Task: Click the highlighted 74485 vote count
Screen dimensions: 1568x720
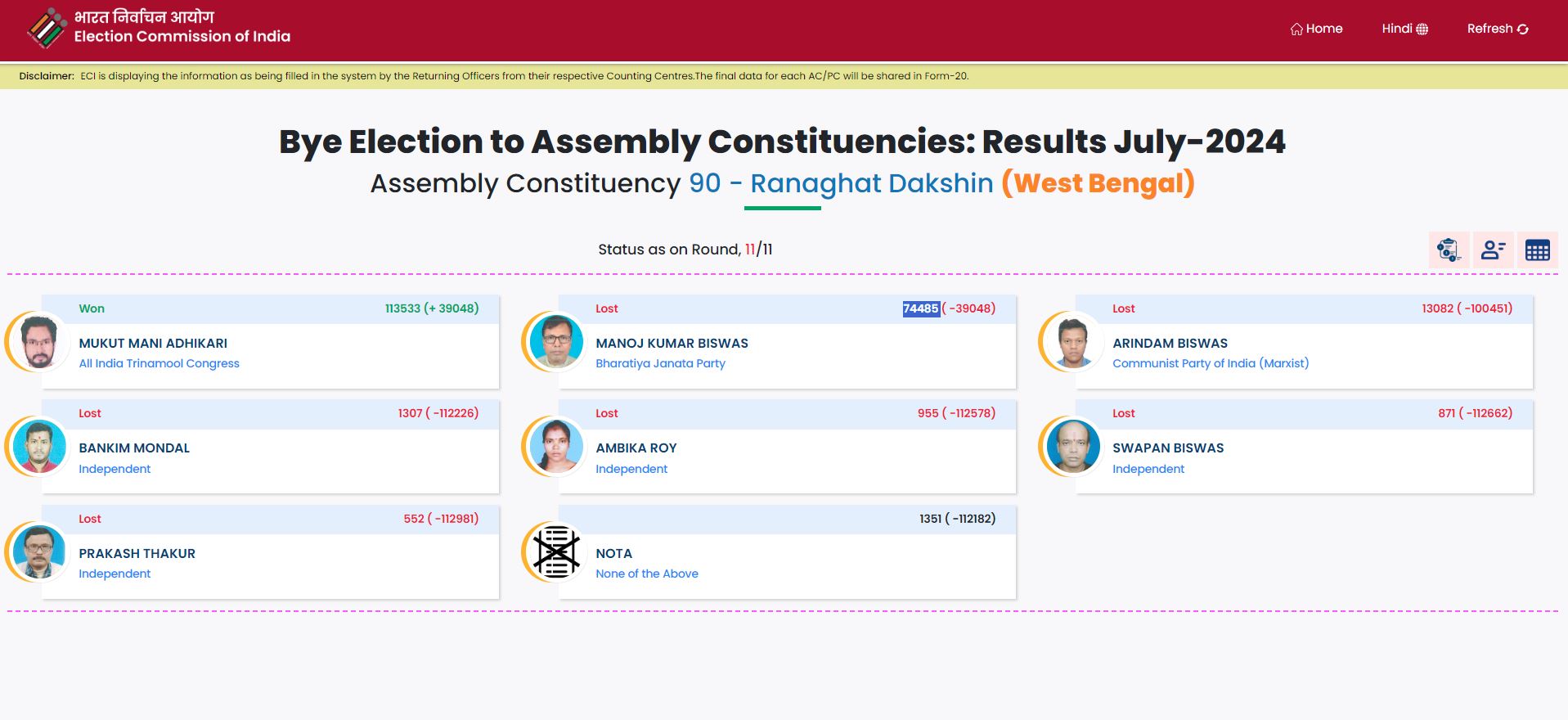Action: pos(921,308)
